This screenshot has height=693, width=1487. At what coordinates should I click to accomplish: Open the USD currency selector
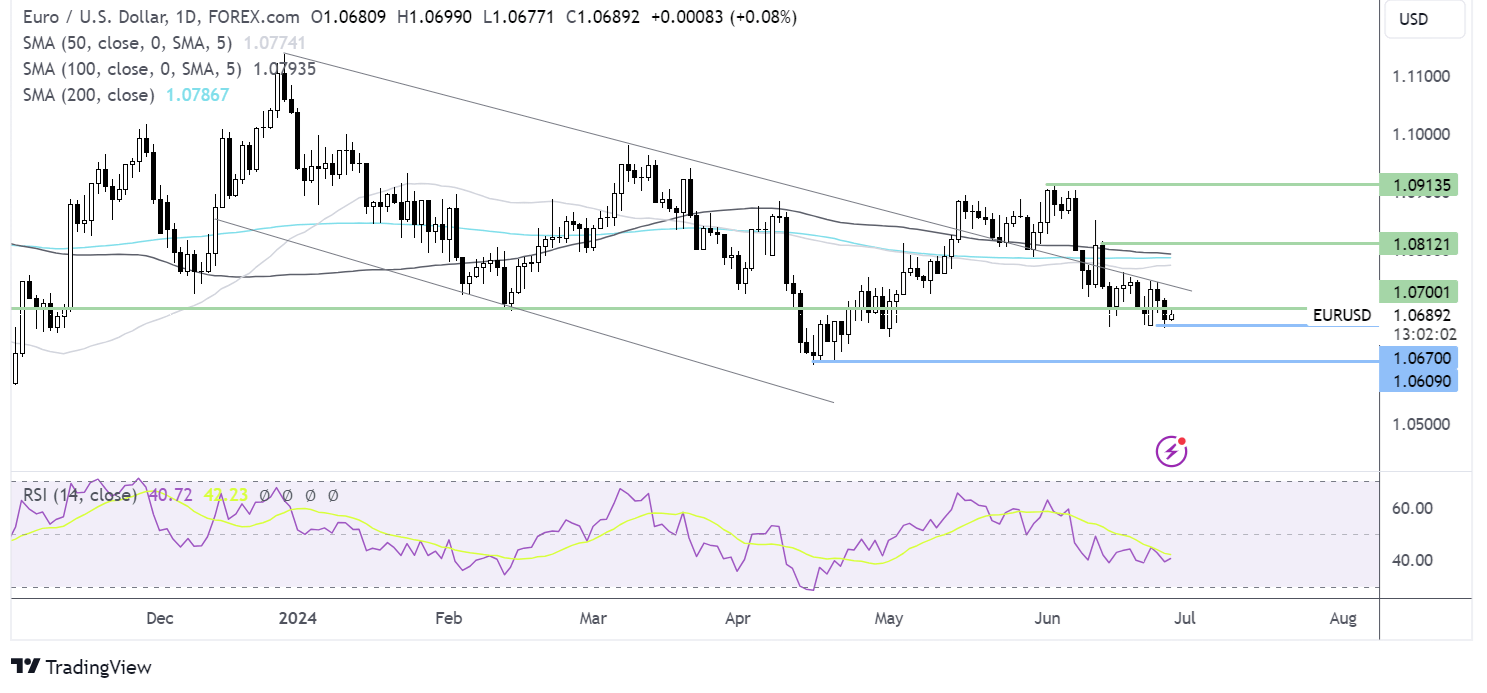tap(1425, 20)
